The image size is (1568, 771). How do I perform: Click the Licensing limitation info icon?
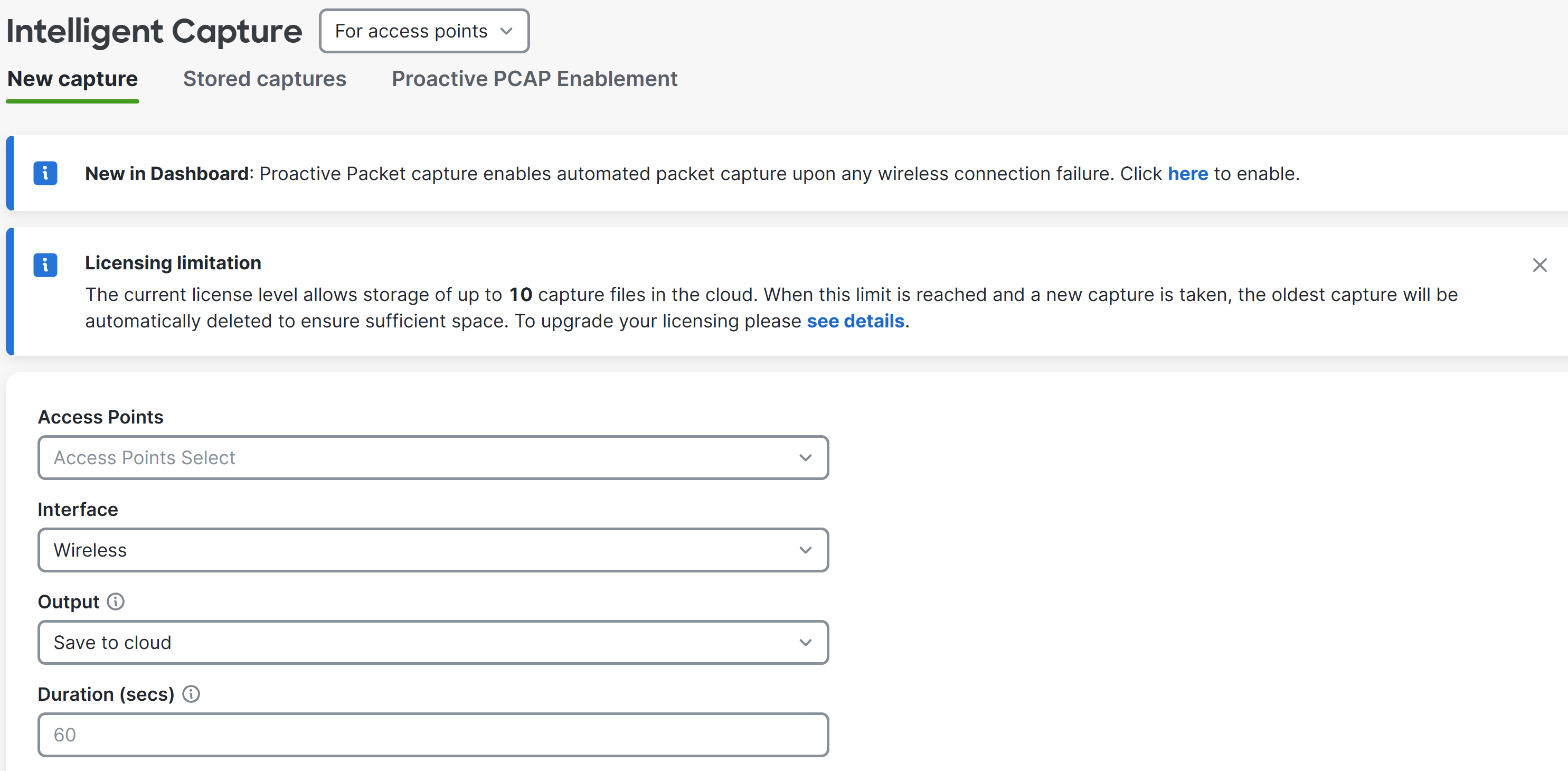point(45,265)
